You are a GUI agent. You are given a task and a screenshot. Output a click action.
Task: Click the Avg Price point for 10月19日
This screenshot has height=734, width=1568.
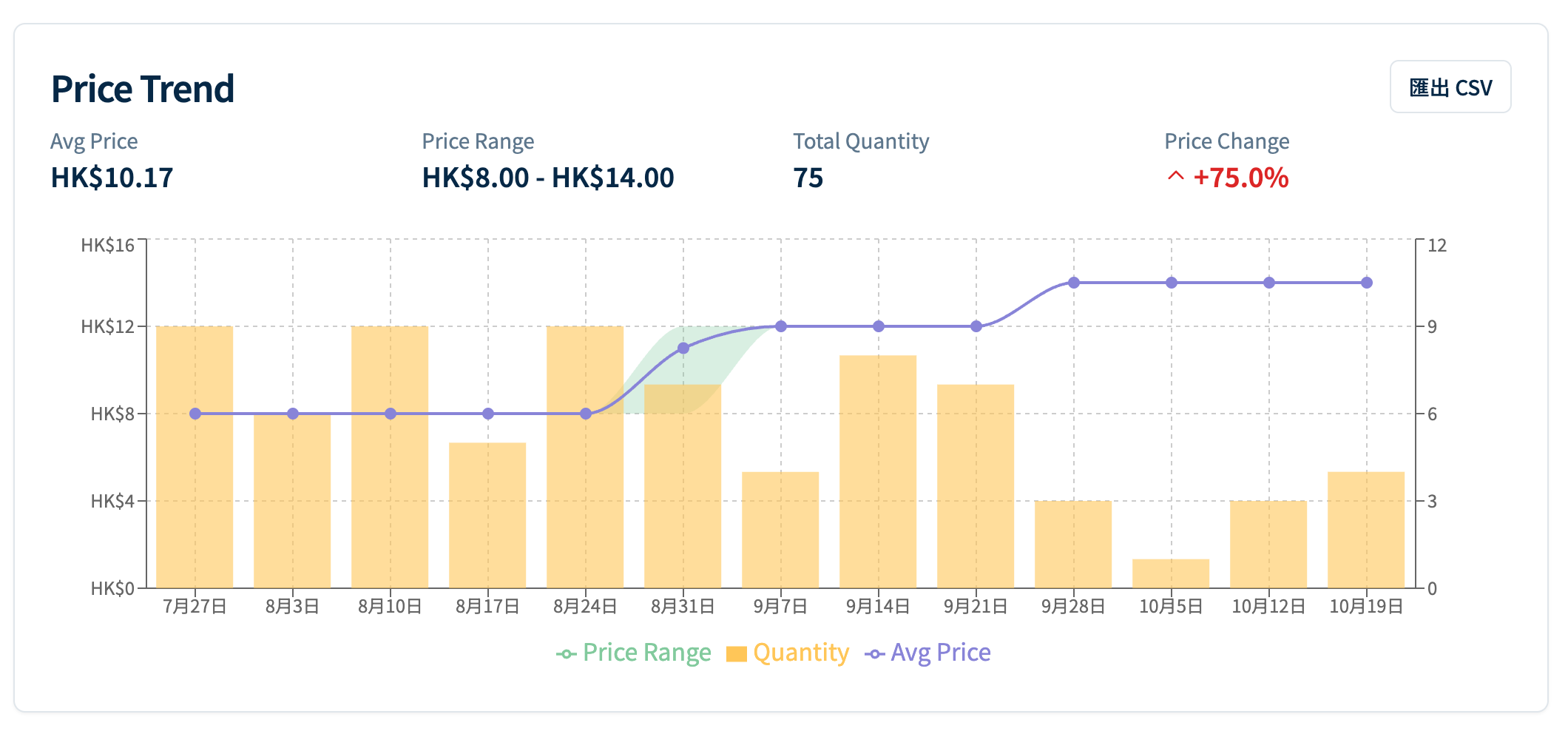(x=1367, y=283)
